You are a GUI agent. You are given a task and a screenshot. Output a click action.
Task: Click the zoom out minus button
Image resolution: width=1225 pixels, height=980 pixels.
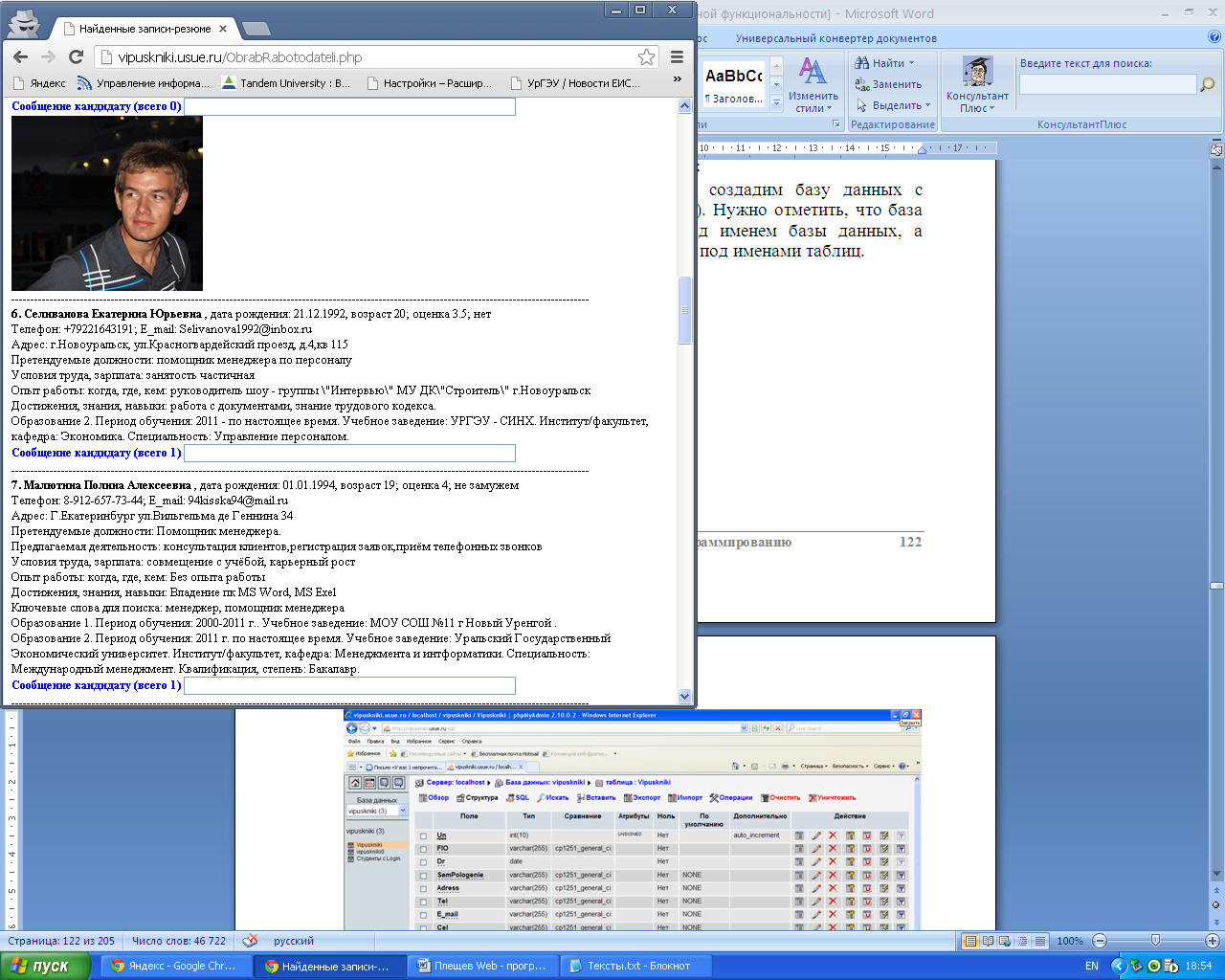[x=1100, y=941]
